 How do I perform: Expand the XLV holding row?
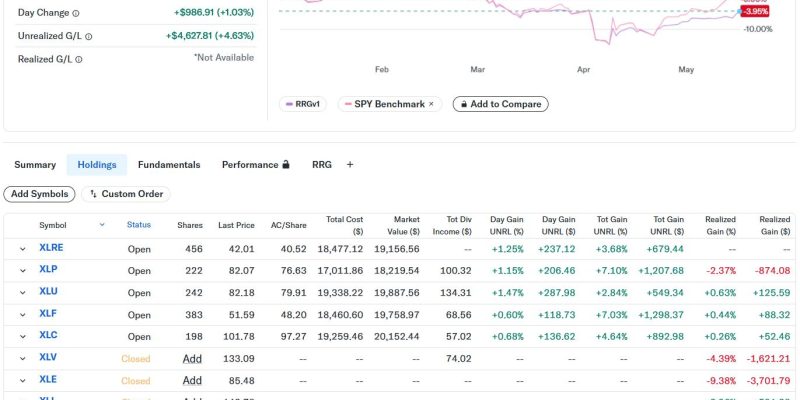pos(22,359)
